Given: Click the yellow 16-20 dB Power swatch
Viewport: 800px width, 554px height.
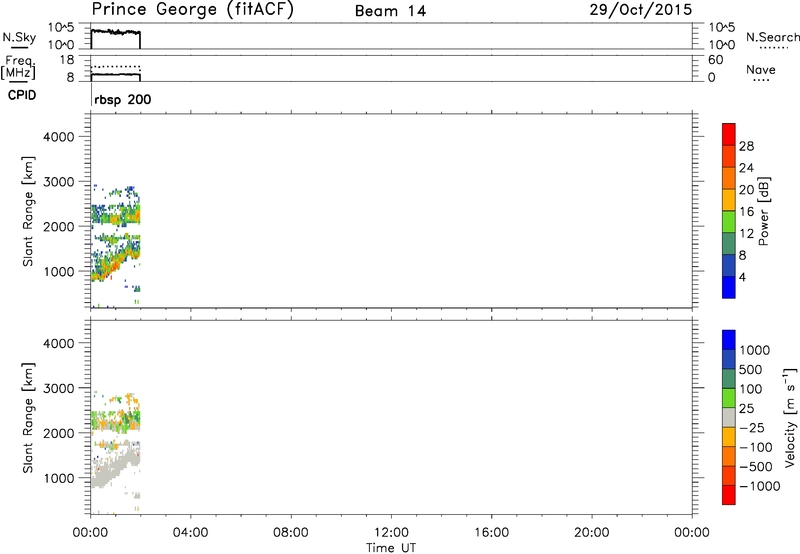Looking at the screenshot, I should click(x=729, y=199).
